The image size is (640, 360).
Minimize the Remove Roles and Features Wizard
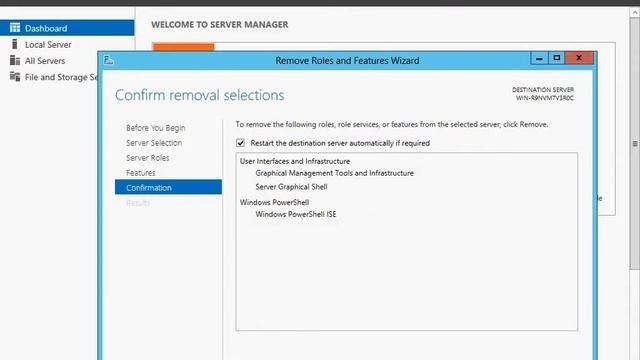point(539,58)
